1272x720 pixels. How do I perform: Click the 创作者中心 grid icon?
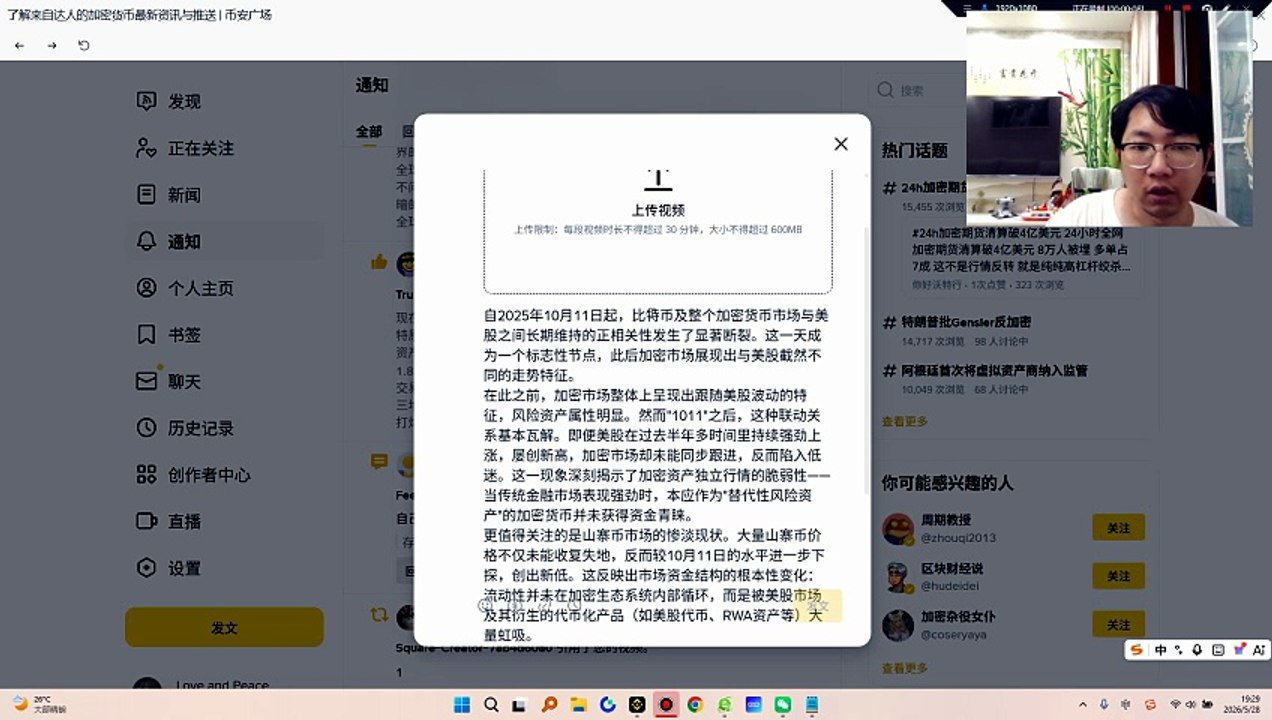coord(147,474)
